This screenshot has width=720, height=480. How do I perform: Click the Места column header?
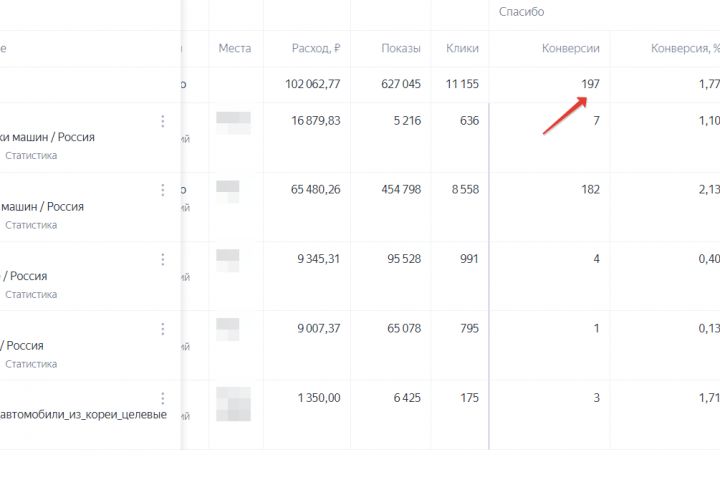pyautogui.click(x=235, y=48)
